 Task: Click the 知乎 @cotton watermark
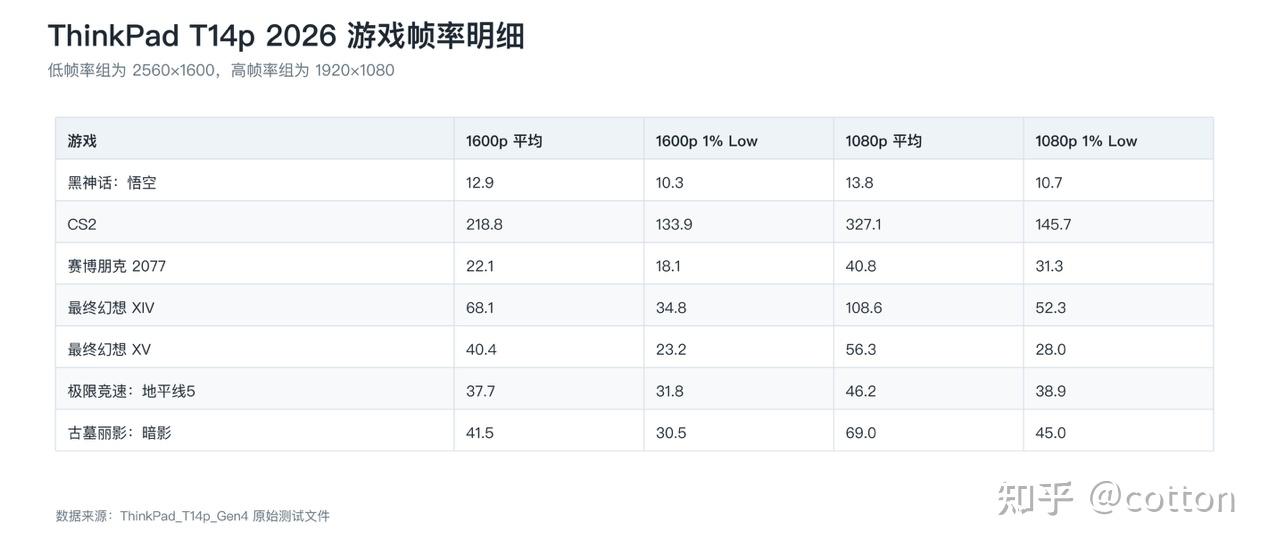pyautogui.click(x=1116, y=498)
